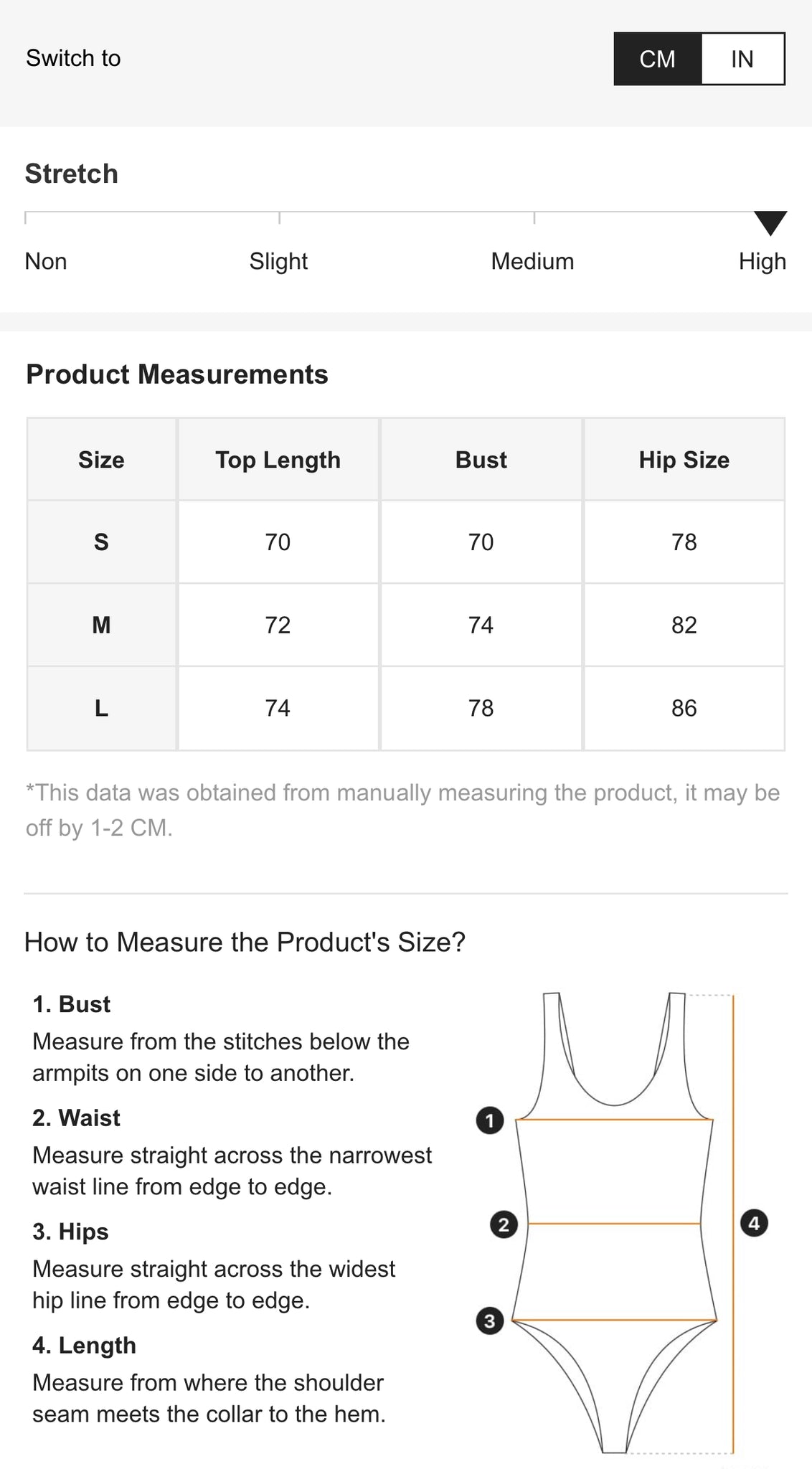
Task: Click marker 4 length on the diagram
Action: click(x=754, y=1222)
